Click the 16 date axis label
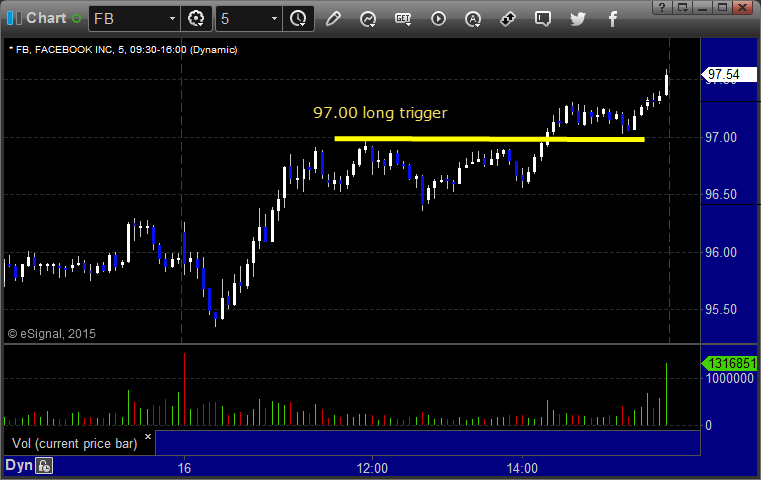The image size is (761, 480). pyautogui.click(x=184, y=468)
